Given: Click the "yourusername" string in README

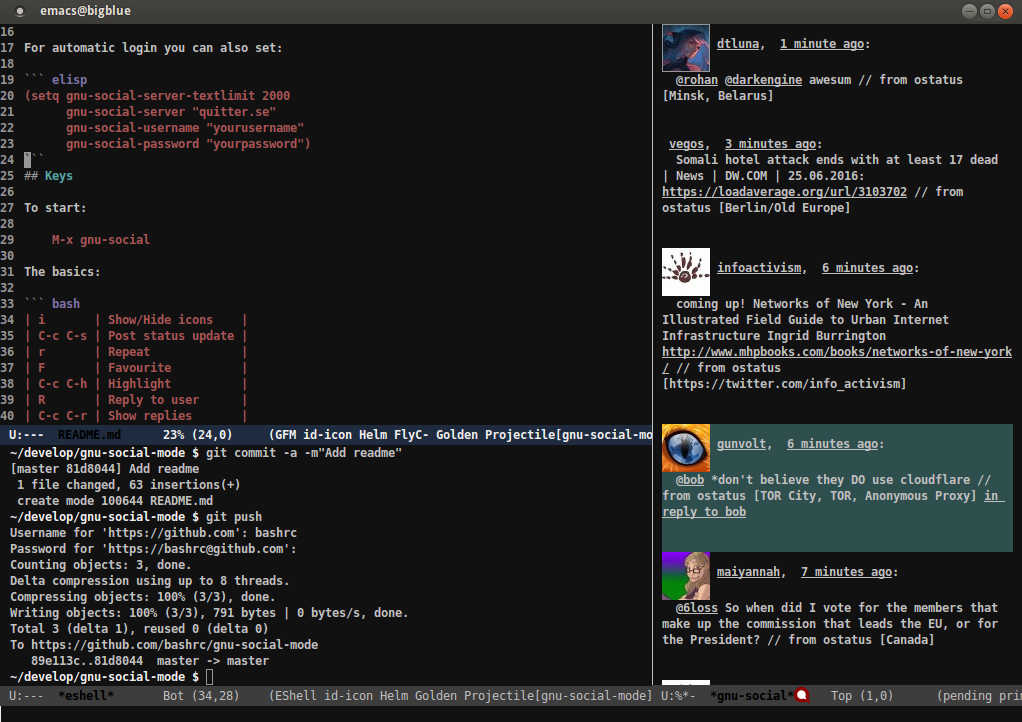Looking at the screenshot, I should tap(255, 128).
